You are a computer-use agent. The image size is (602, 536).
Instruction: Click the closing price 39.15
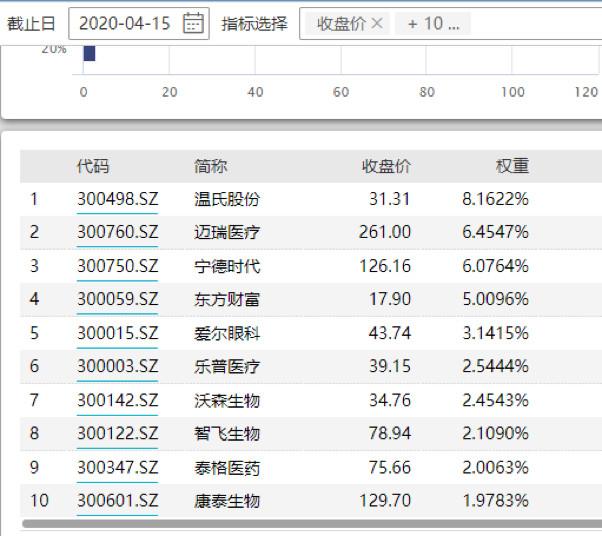[x=390, y=366]
